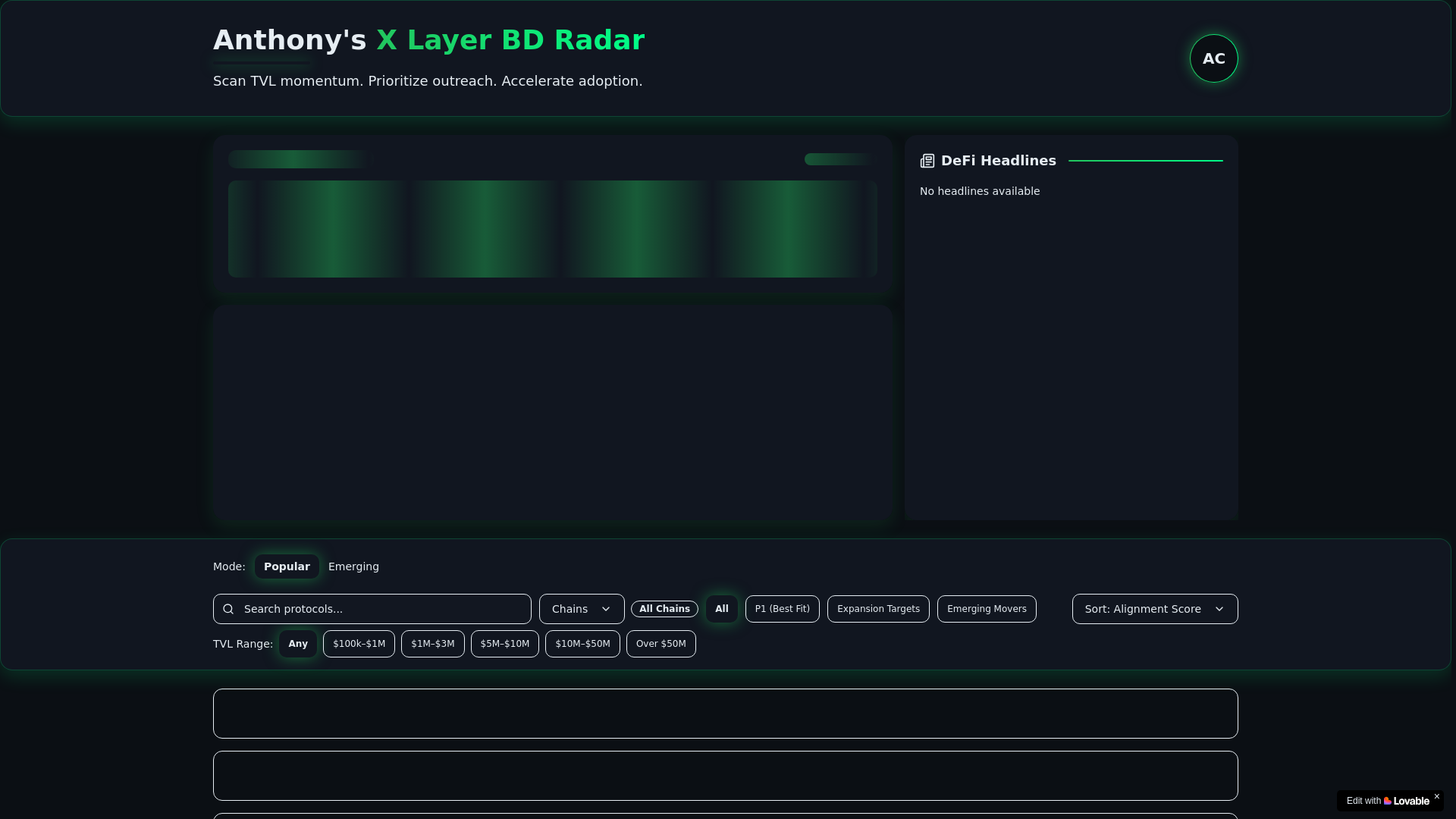Set TVL Range to Any
The width and height of the screenshot is (1456, 819).
click(x=298, y=644)
